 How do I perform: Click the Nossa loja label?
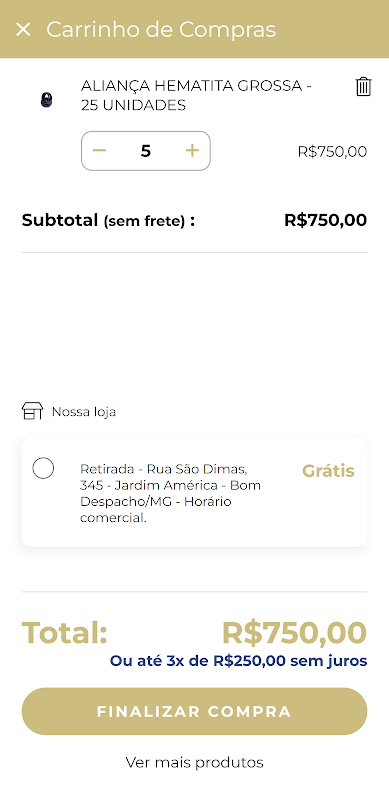pos(84,412)
